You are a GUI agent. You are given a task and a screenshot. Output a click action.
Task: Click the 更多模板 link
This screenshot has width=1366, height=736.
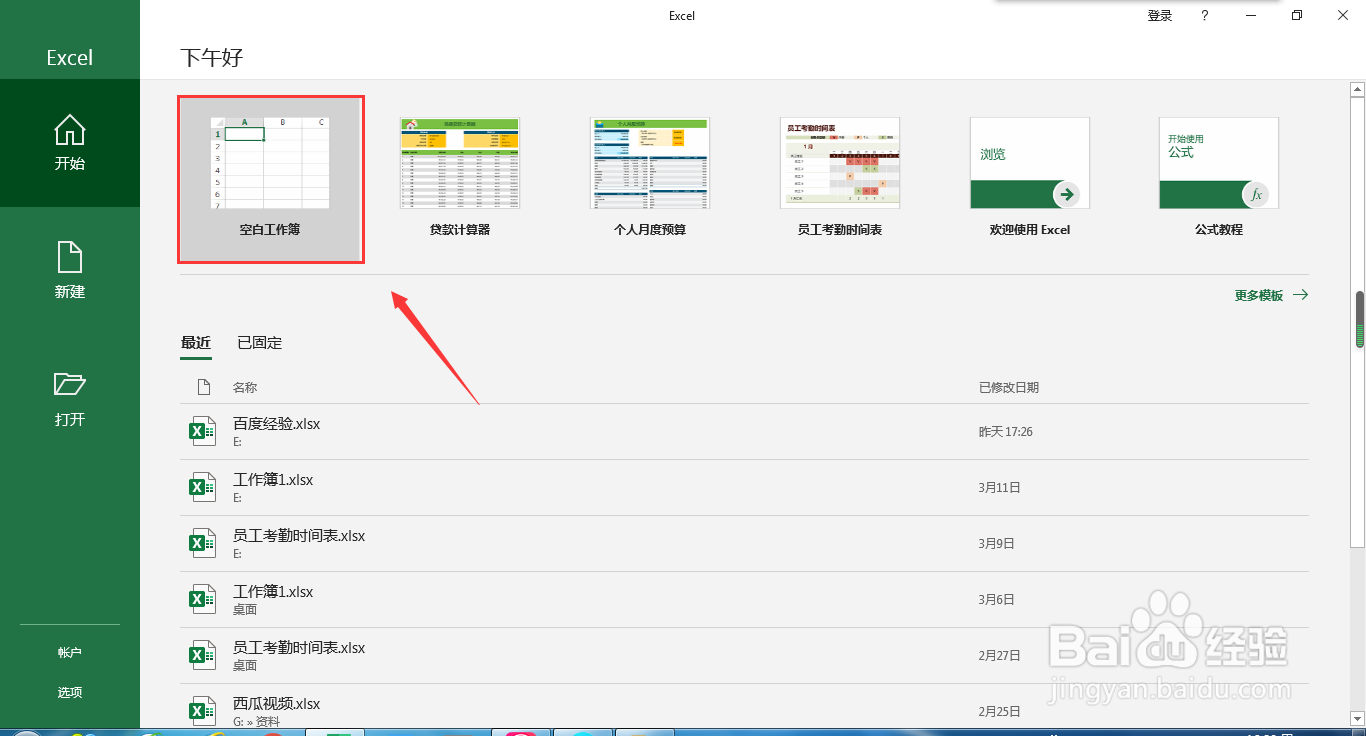coord(1259,296)
